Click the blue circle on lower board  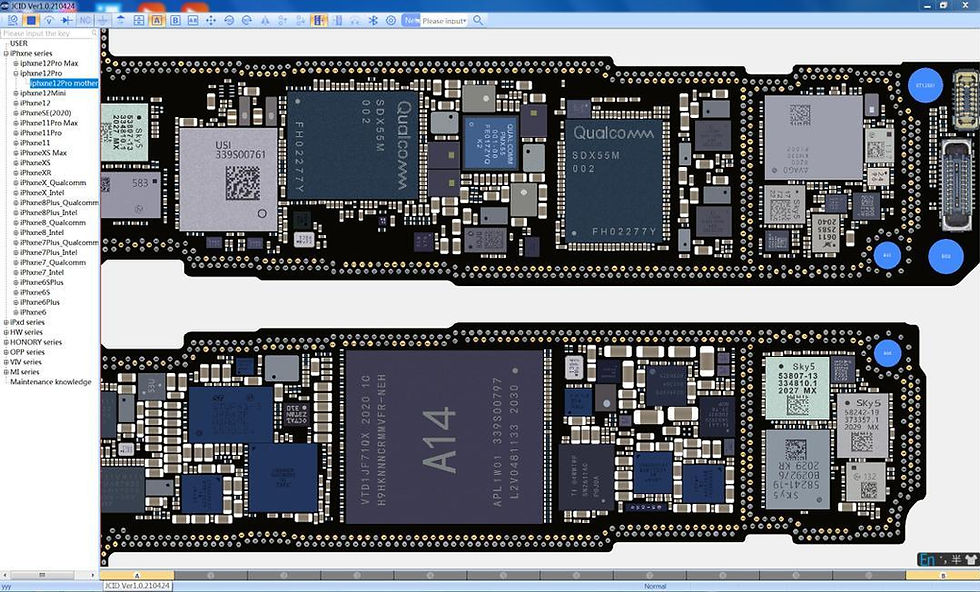click(887, 353)
